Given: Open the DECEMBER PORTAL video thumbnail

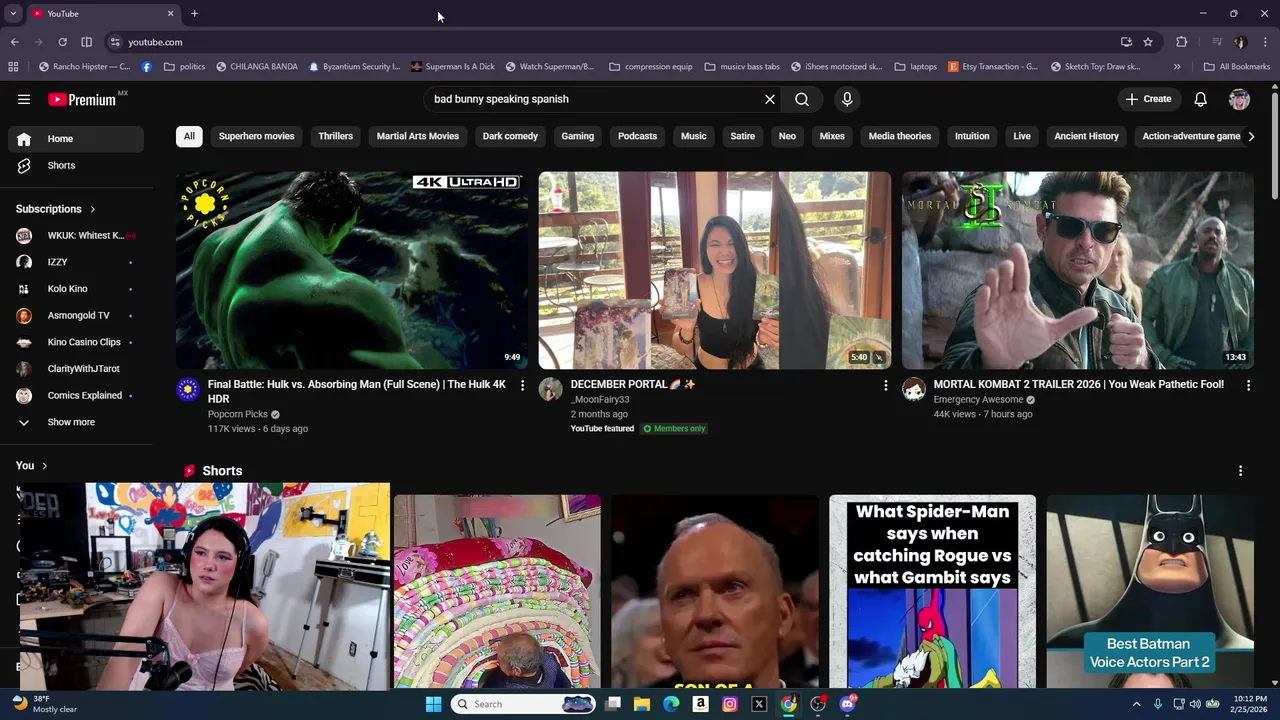Looking at the screenshot, I should pyautogui.click(x=715, y=270).
